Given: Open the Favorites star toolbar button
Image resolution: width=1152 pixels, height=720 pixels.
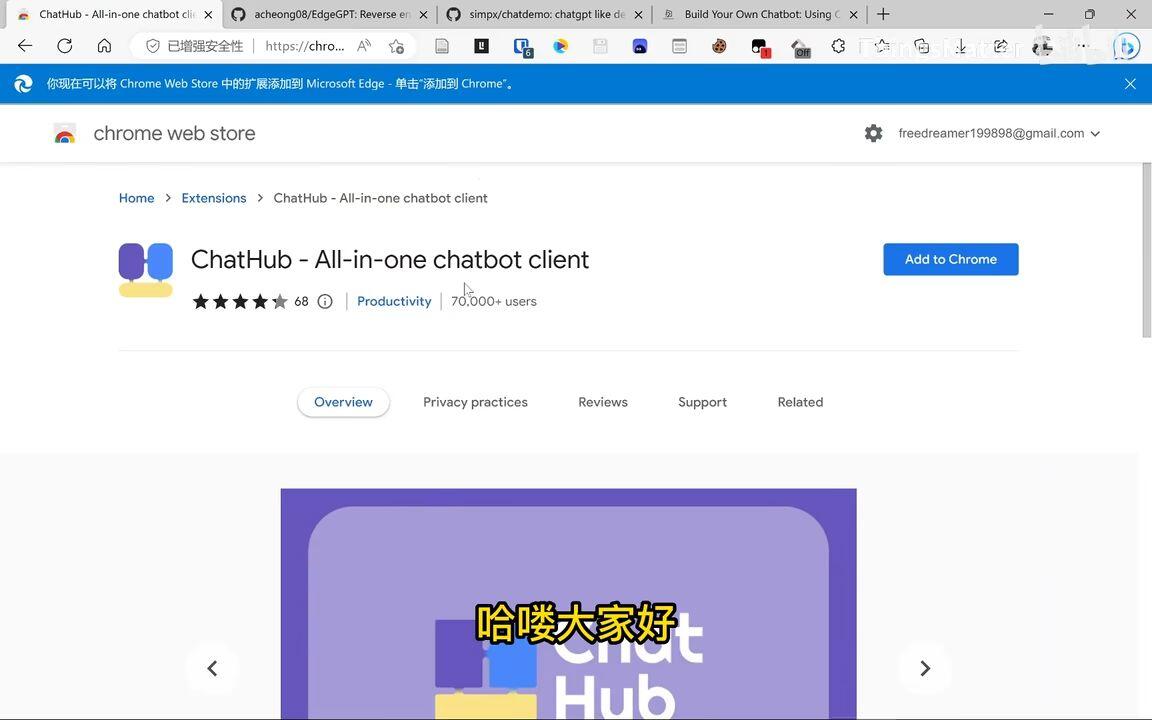Looking at the screenshot, I should [882, 46].
